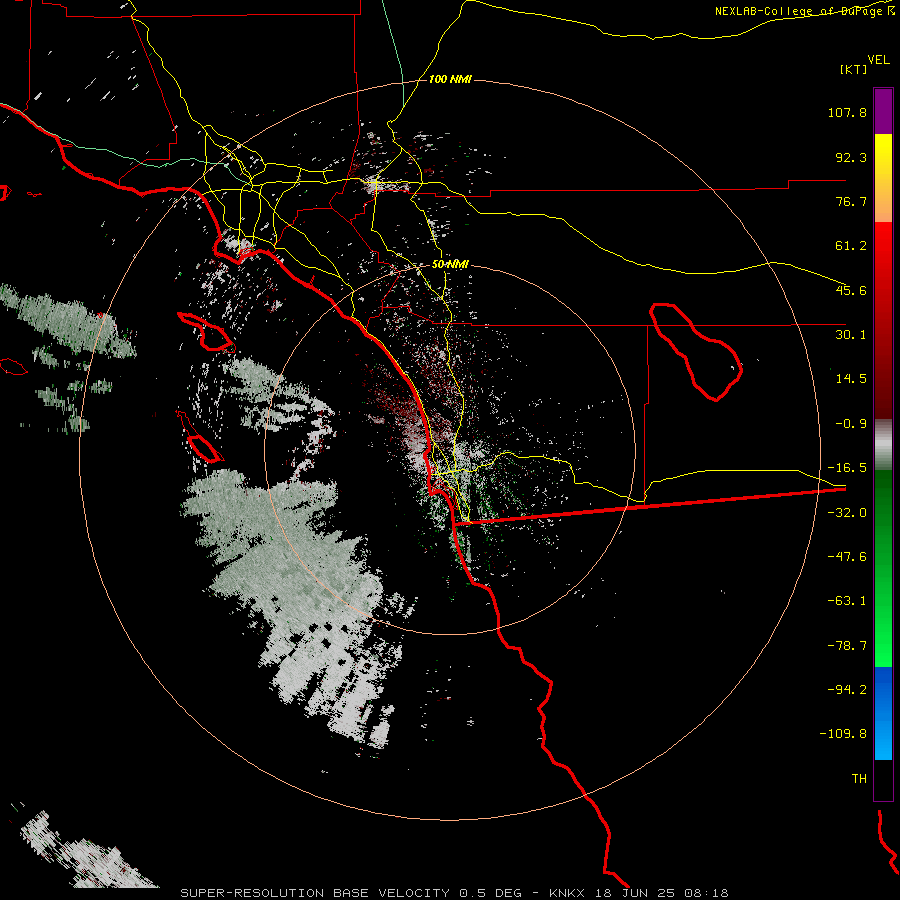The width and height of the screenshot is (900, 900).
Task: Click the 30.1 scale value
Action: click(851, 335)
